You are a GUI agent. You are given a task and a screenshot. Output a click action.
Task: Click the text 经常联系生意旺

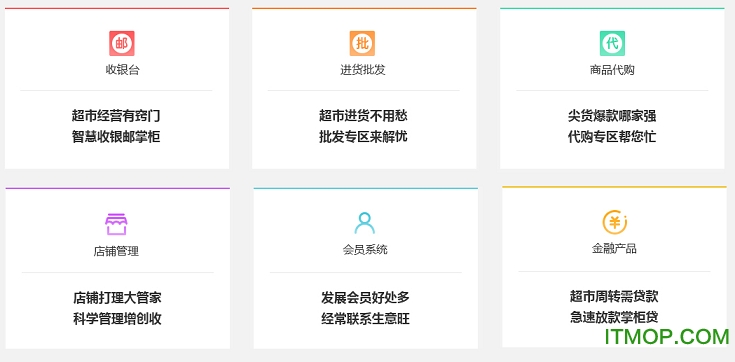[x=366, y=319]
